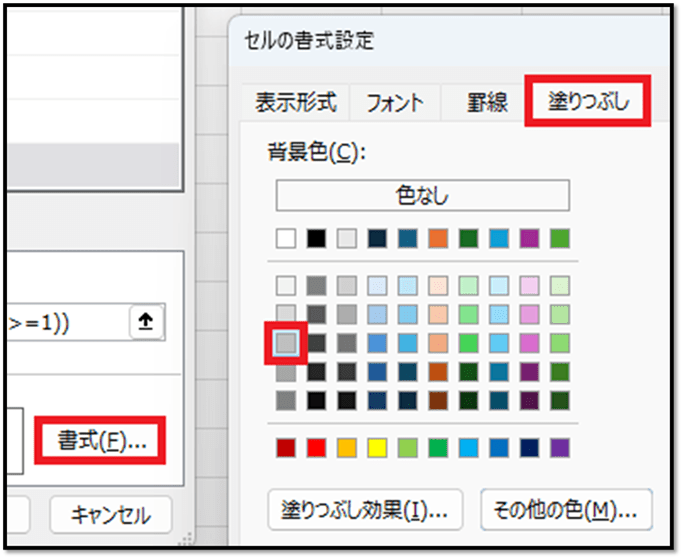Select the フォント tab
682x558 pixels.
click(x=394, y=102)
